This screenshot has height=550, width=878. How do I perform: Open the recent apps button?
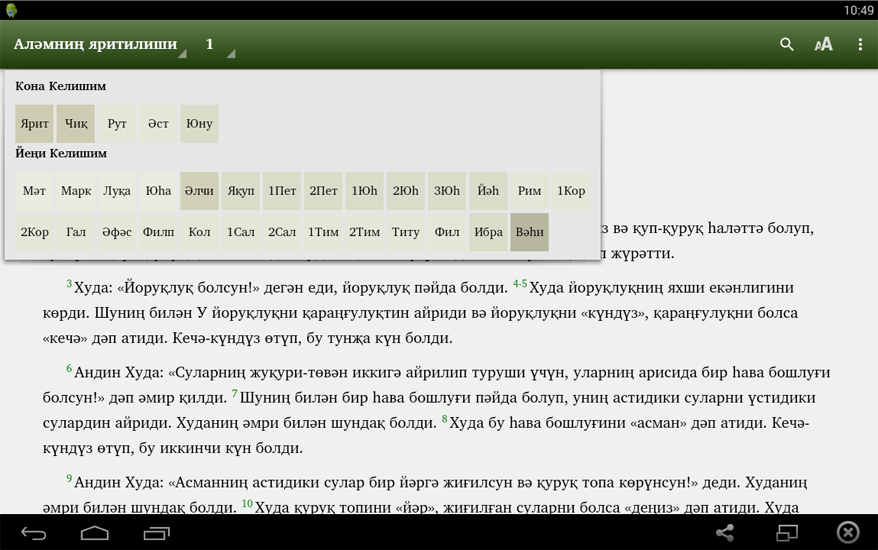(156, 533)
